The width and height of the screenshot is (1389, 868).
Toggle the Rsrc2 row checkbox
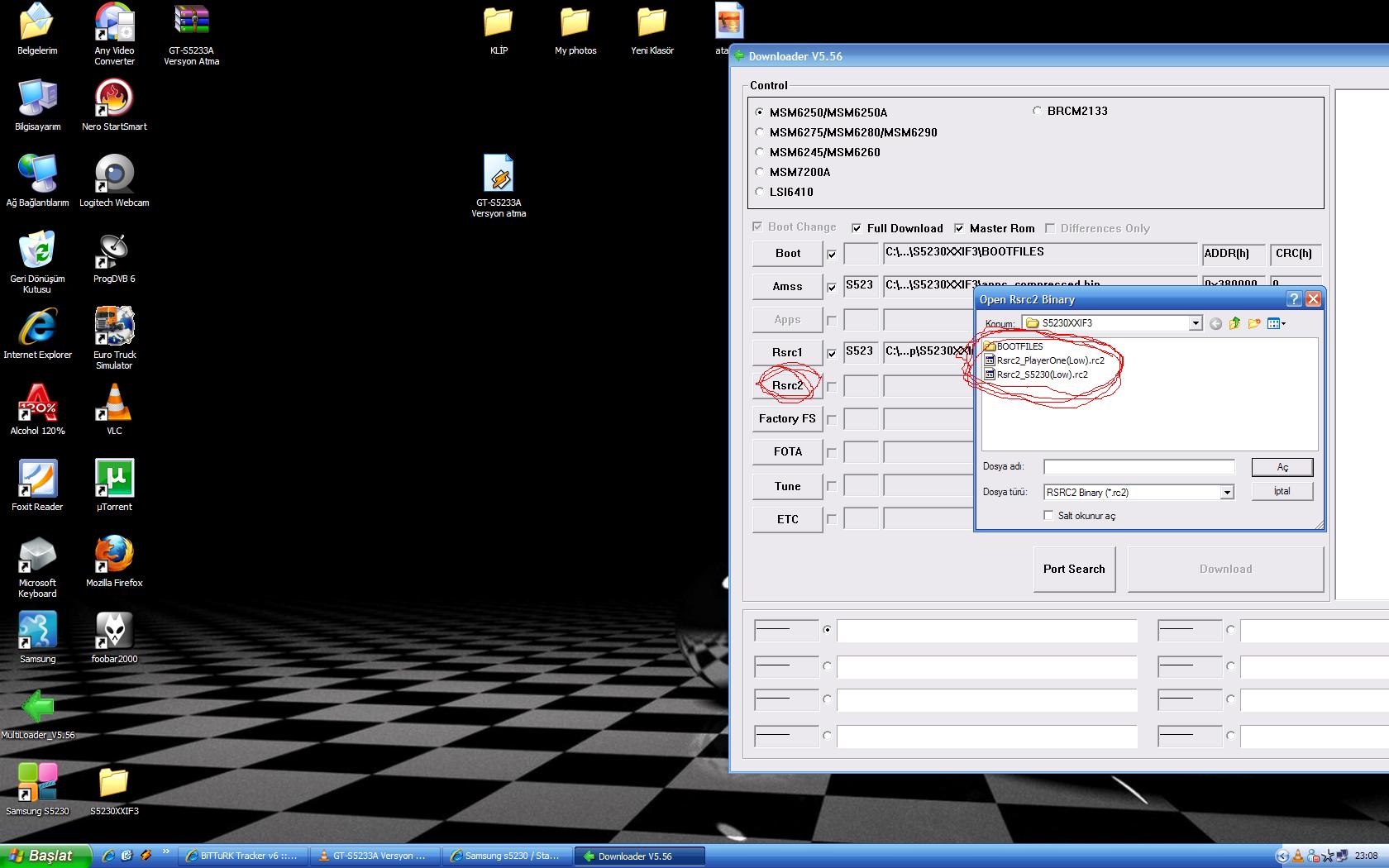tap(832, 386)
